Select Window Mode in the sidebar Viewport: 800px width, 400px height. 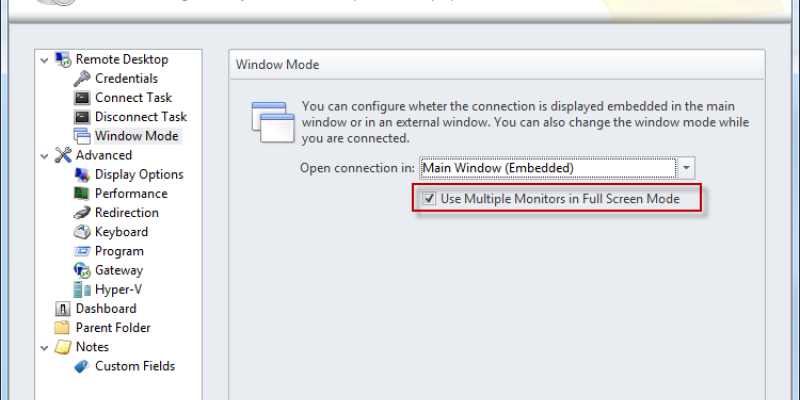[136, 136]
